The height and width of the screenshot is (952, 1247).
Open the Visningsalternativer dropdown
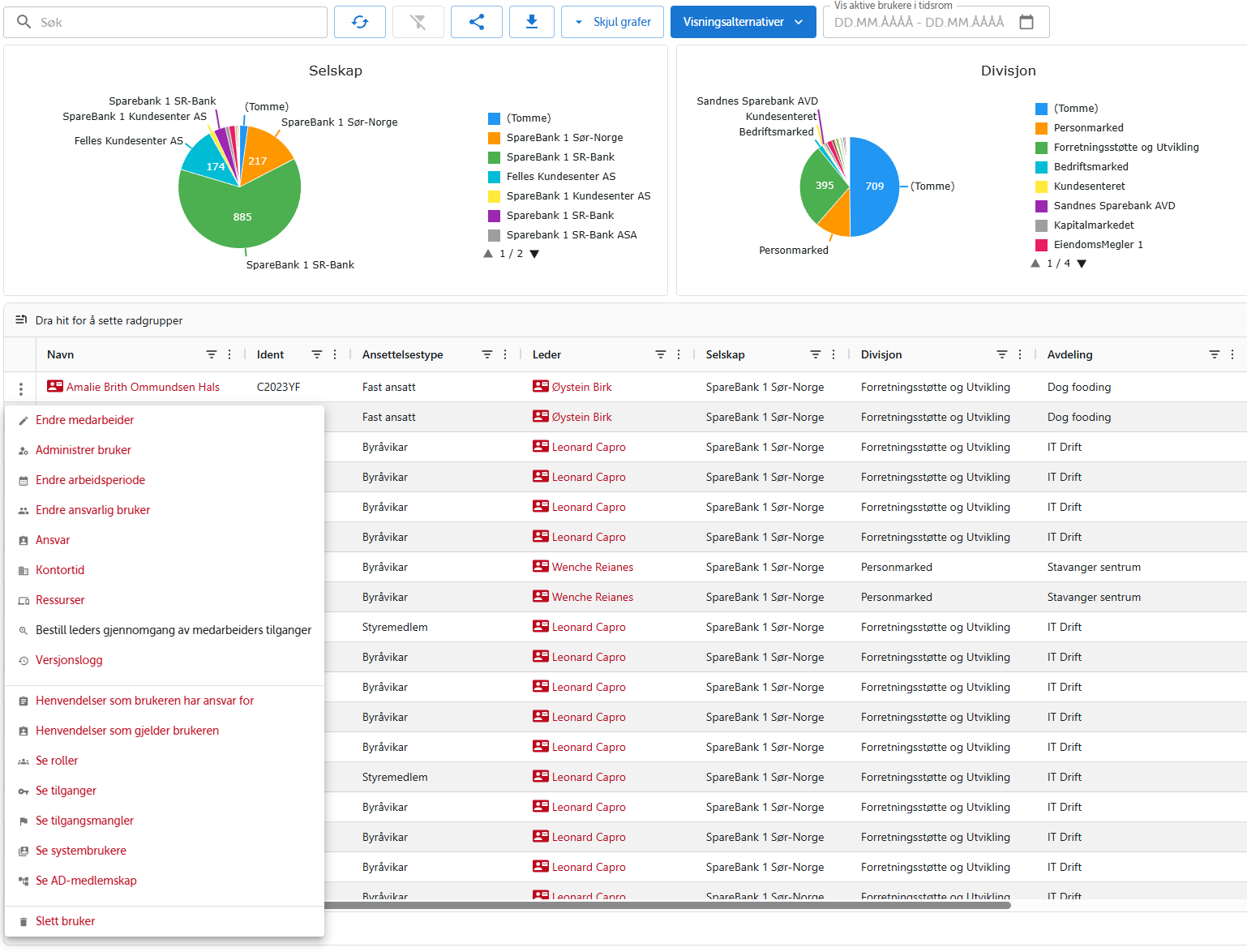(x=743, y=22)
